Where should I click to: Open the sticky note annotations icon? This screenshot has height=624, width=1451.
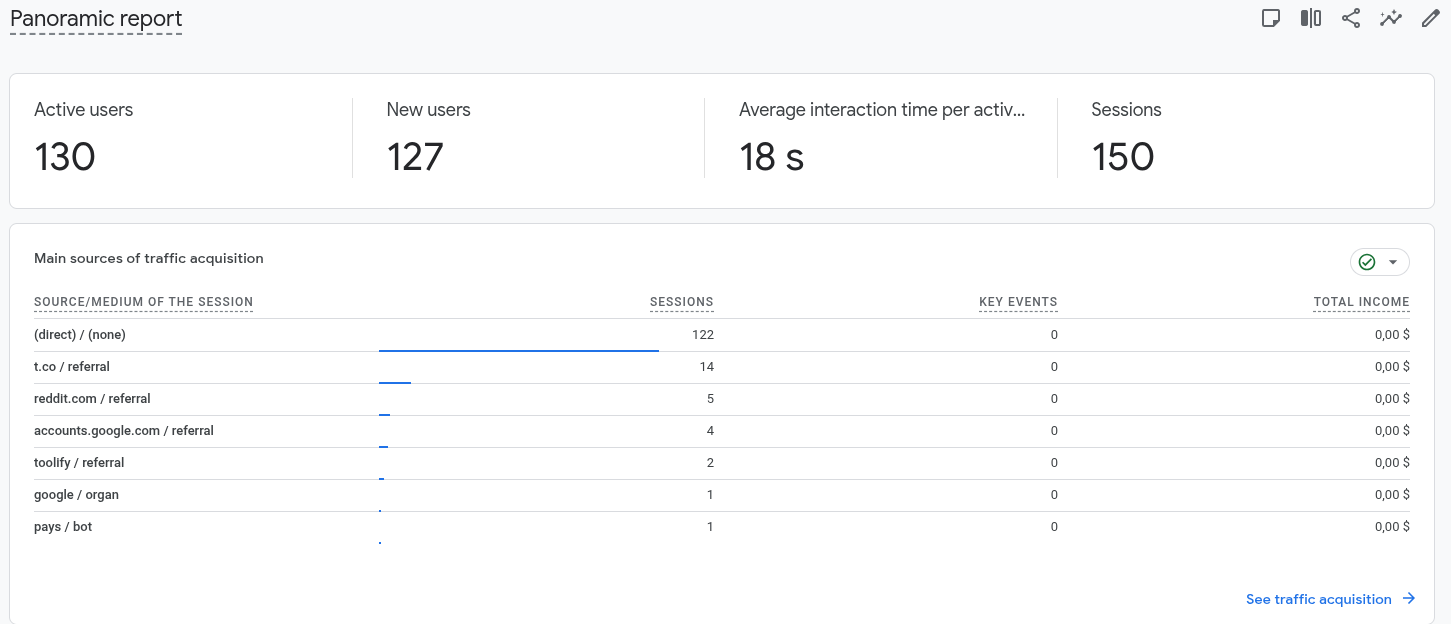[x=1271, y=18]
